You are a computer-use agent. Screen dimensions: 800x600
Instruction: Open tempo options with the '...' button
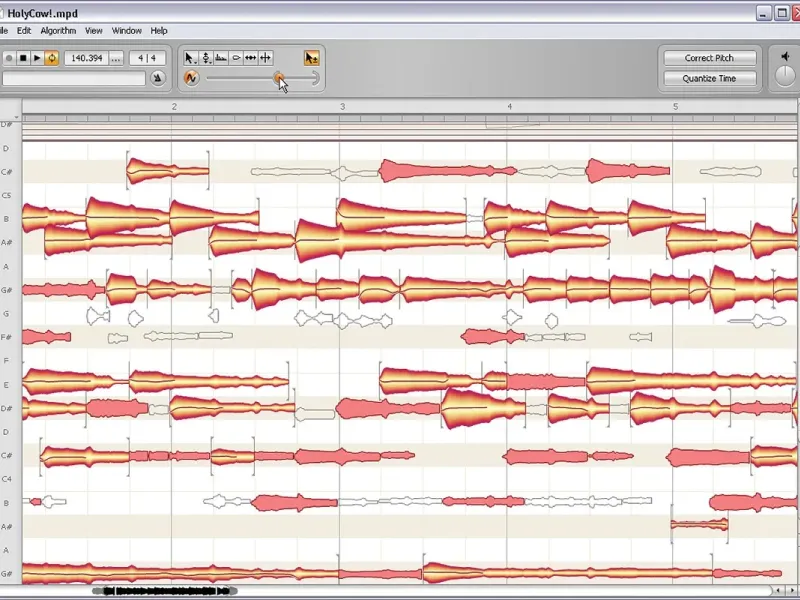[x=116, y=58]
